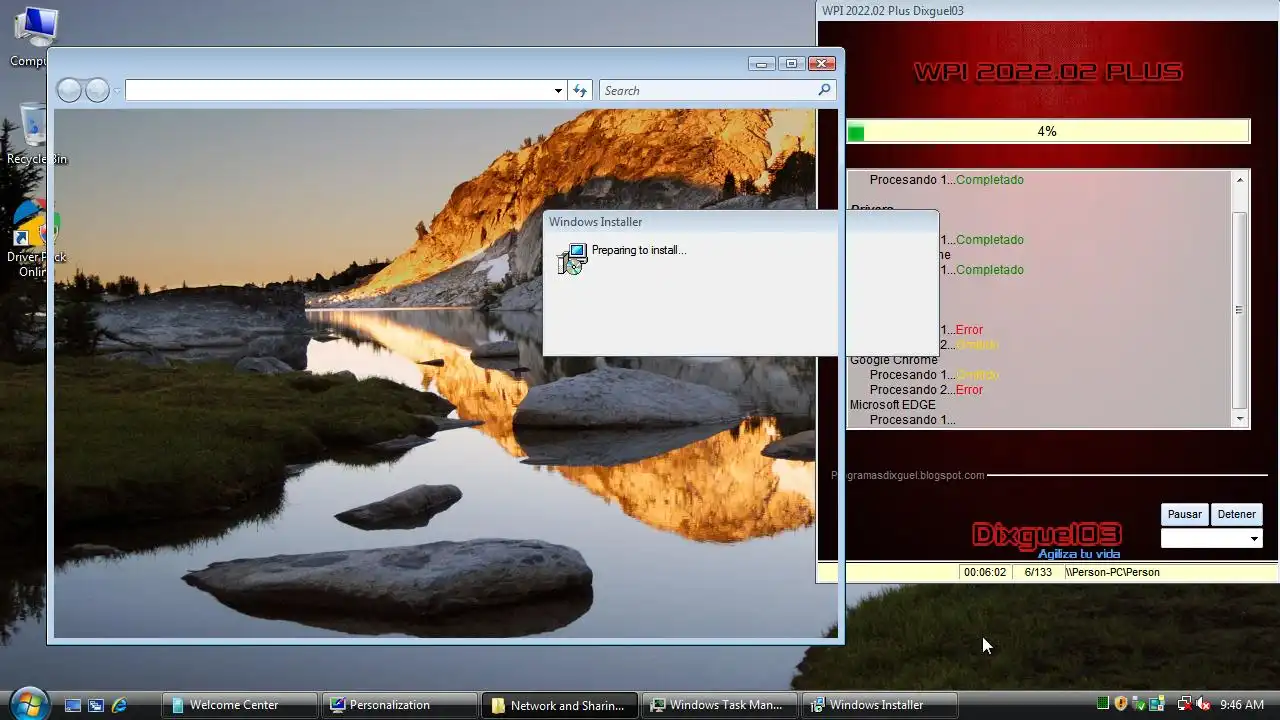Image resolution: width=1280 pixels, height=720 pixels.
Task: Click the Forward arrow in the Explorer window
Action: [x=97, y=91]
